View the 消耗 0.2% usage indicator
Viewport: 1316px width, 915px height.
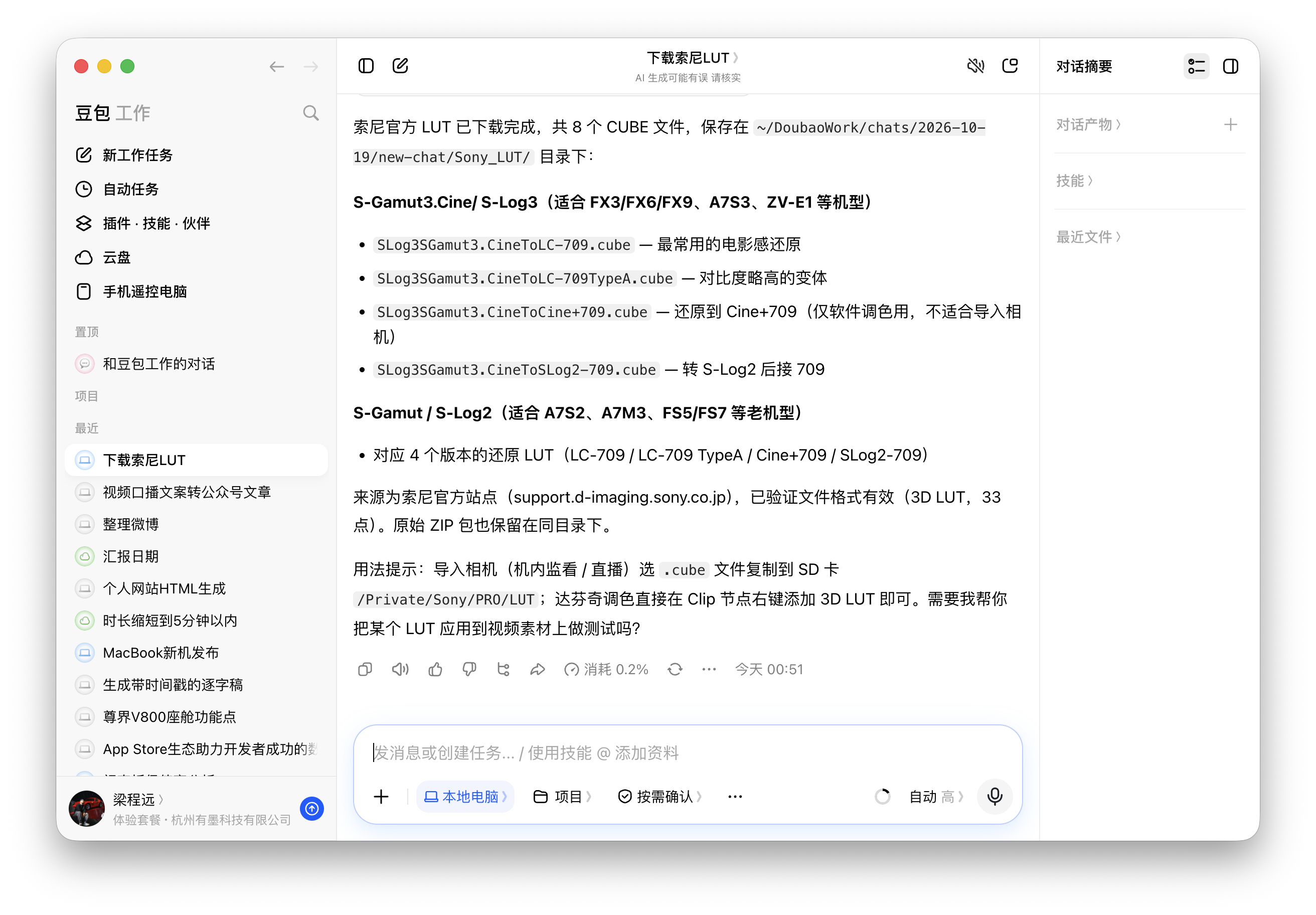coord(605,669)
